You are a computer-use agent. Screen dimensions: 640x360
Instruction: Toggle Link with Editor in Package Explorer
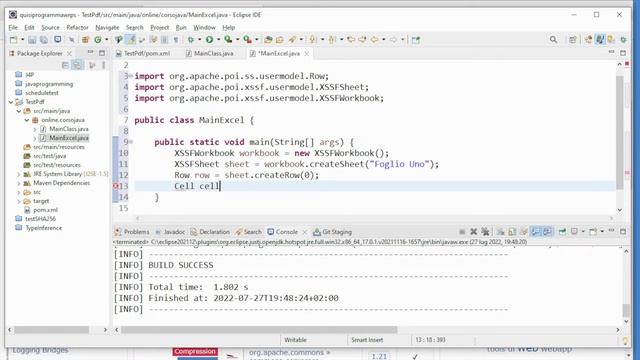coord(77,65)
